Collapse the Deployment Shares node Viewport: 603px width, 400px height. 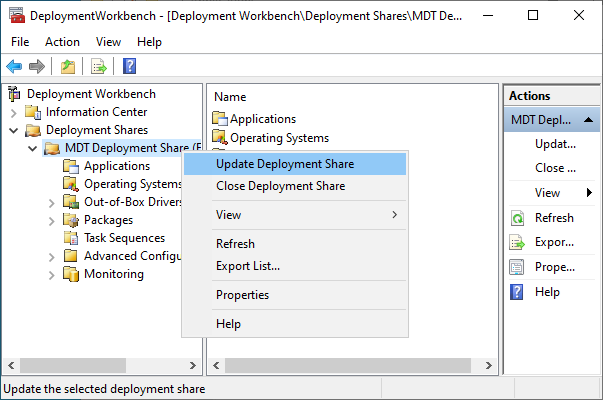(13, 131)
